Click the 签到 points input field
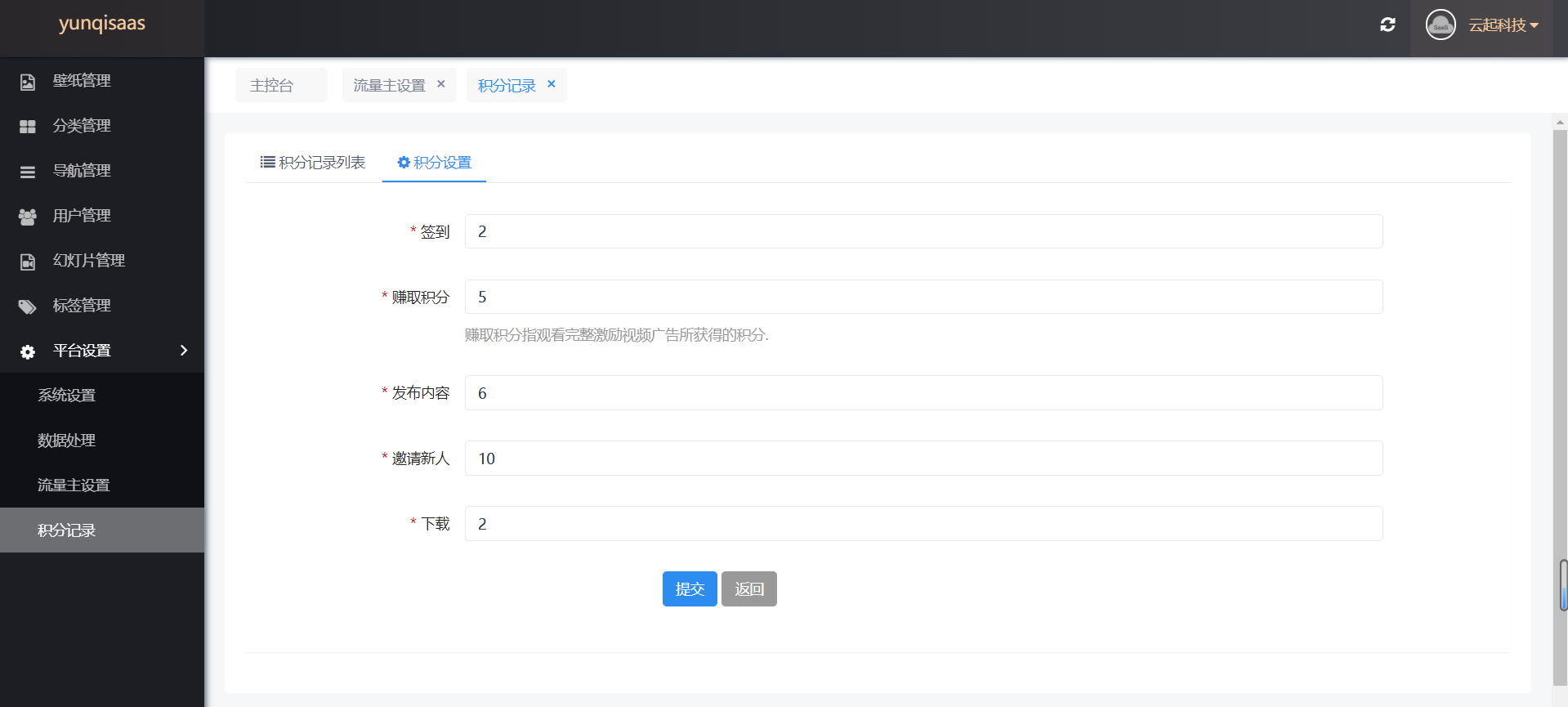This screenshot has height=707, width=1568. click(923, 231)
